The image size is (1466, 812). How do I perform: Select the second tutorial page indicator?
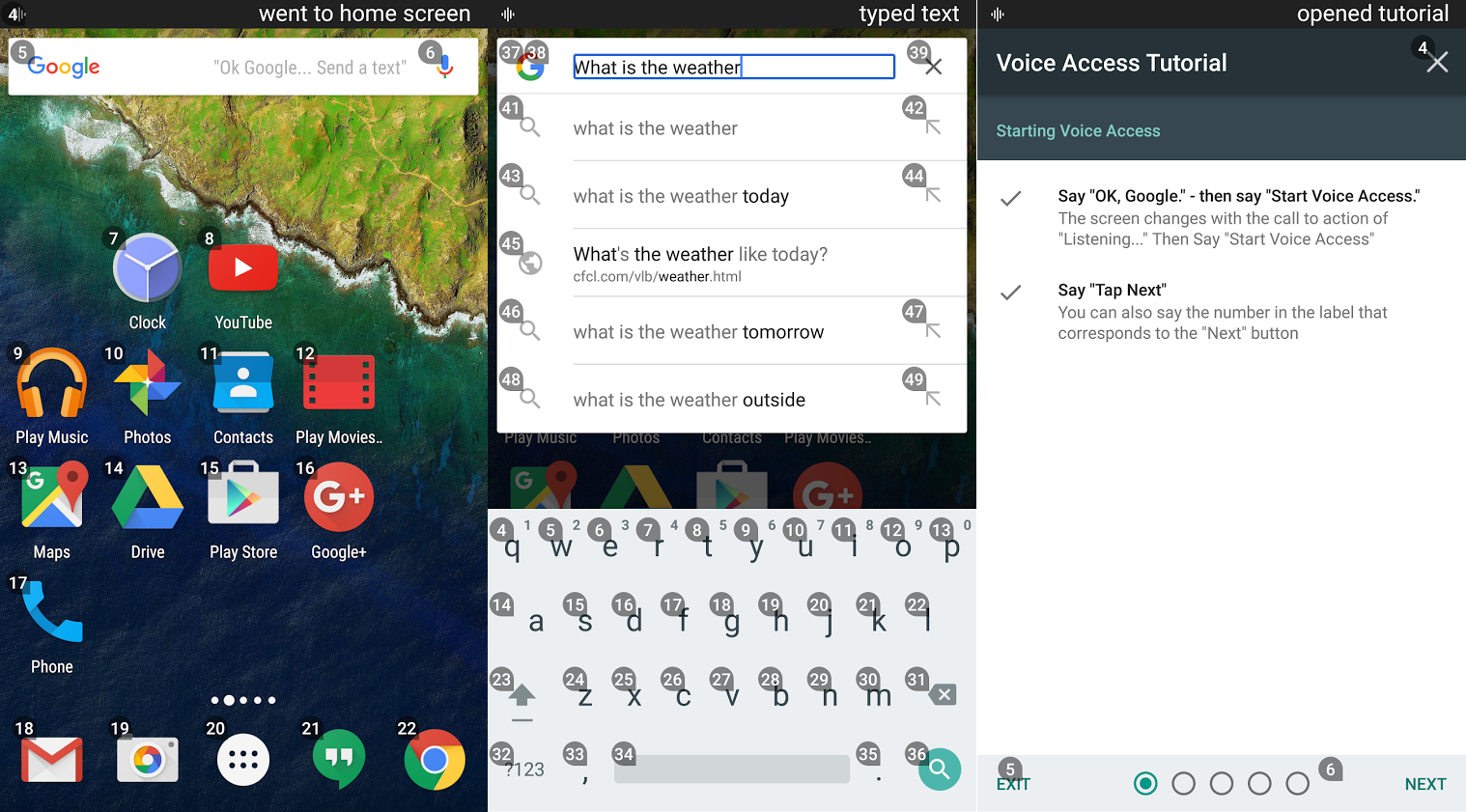1183,784
